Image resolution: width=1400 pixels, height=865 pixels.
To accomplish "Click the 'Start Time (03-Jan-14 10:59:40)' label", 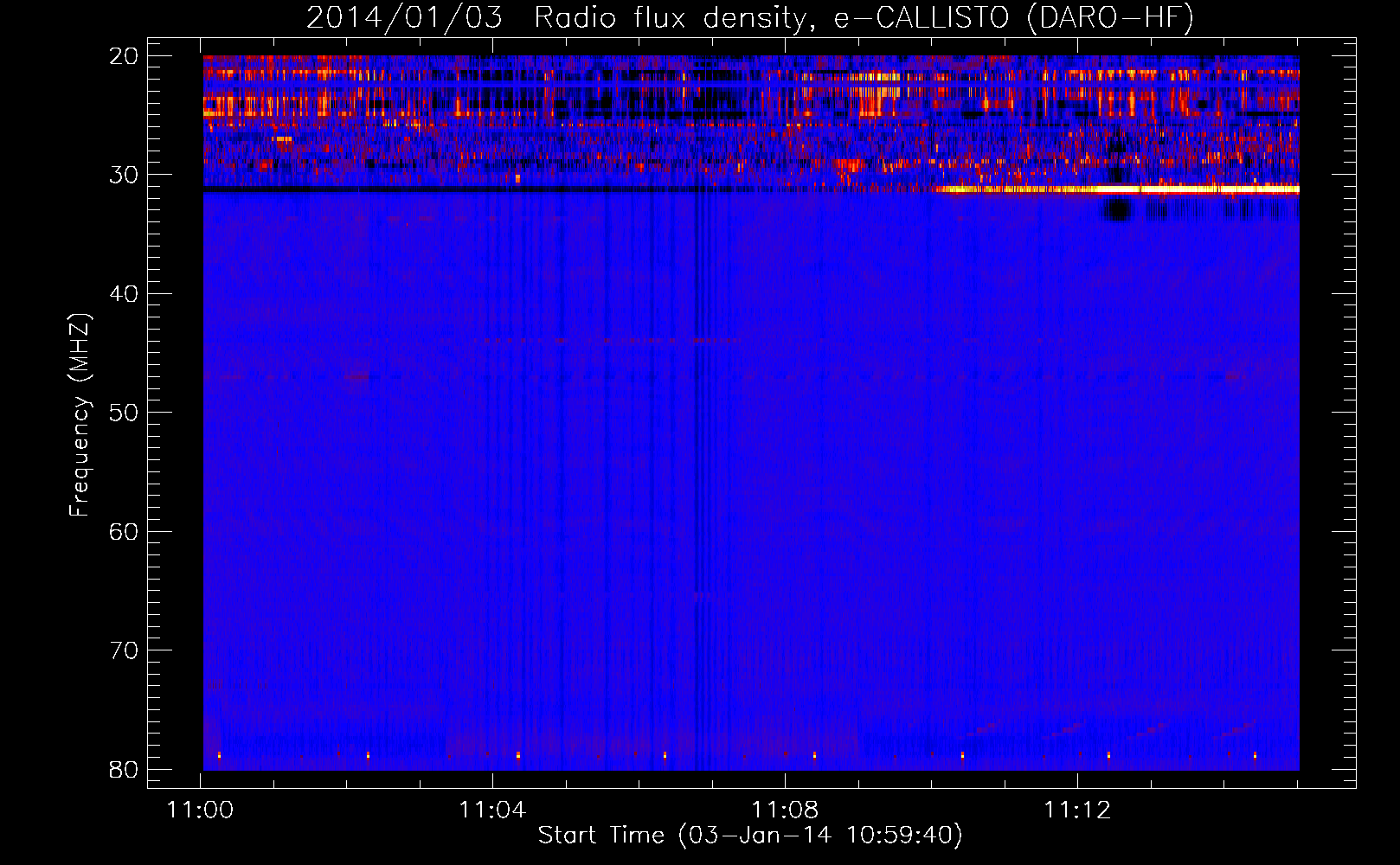I will click(750, 836).
